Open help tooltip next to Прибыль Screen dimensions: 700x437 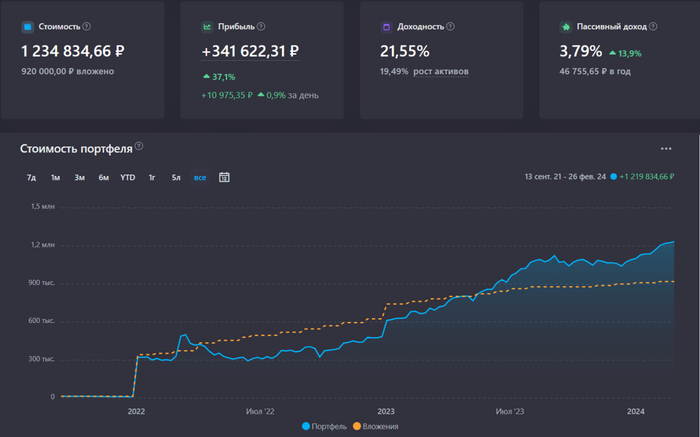tap(259, 26)
